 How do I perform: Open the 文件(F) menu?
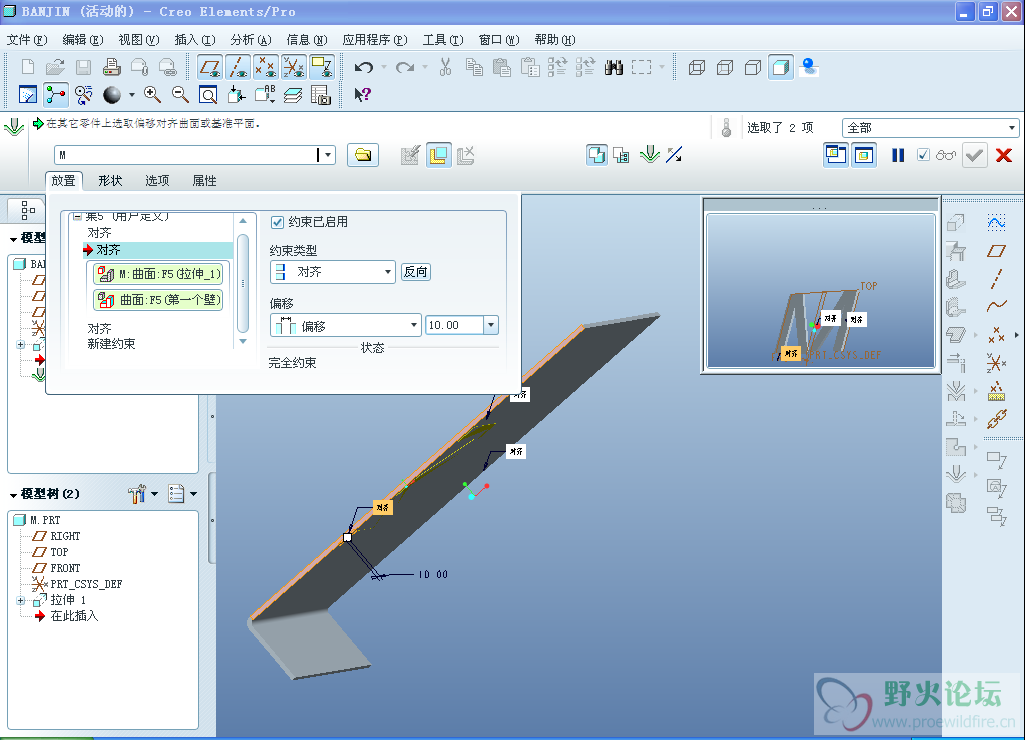pyautogui.click(x=27, y=40)
